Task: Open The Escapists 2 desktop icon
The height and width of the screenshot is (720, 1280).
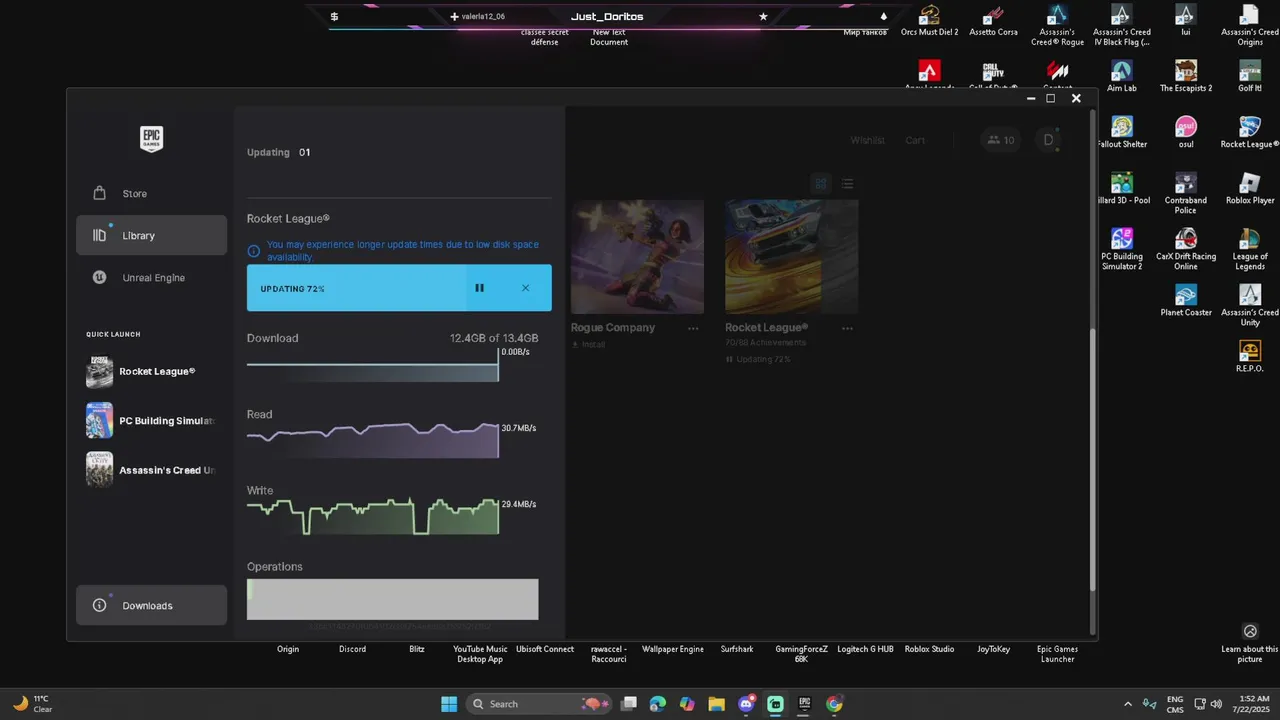Action: [x=1185, y=76]
